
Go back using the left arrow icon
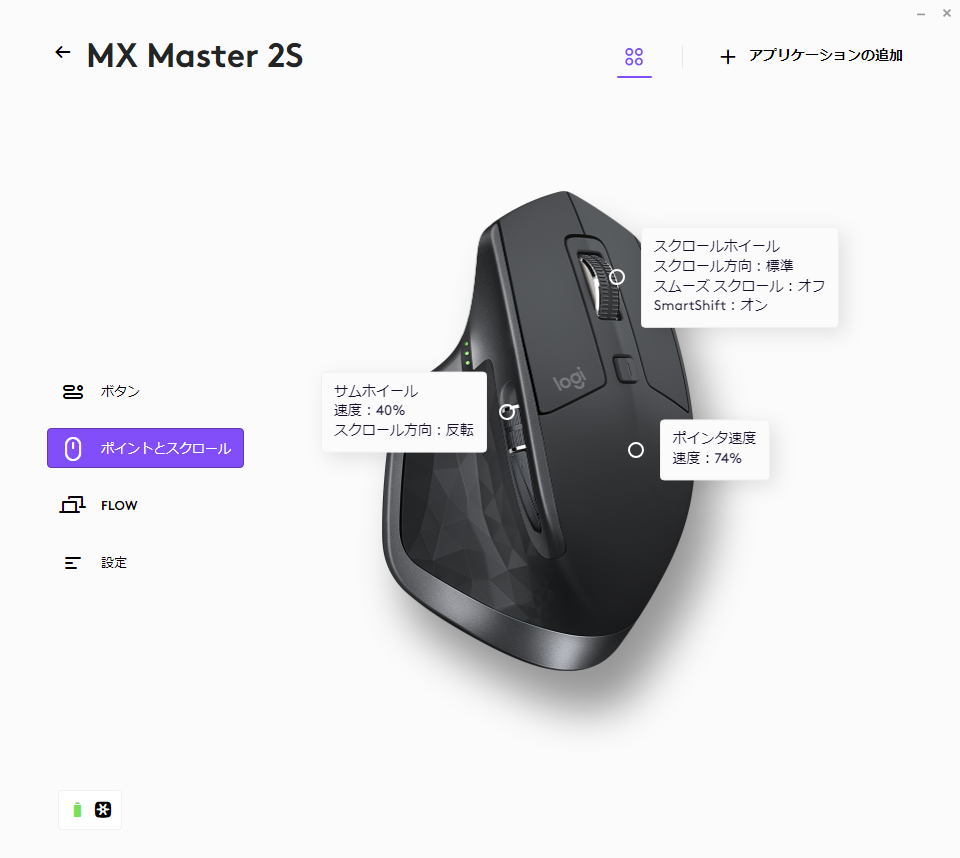point(62,53)
